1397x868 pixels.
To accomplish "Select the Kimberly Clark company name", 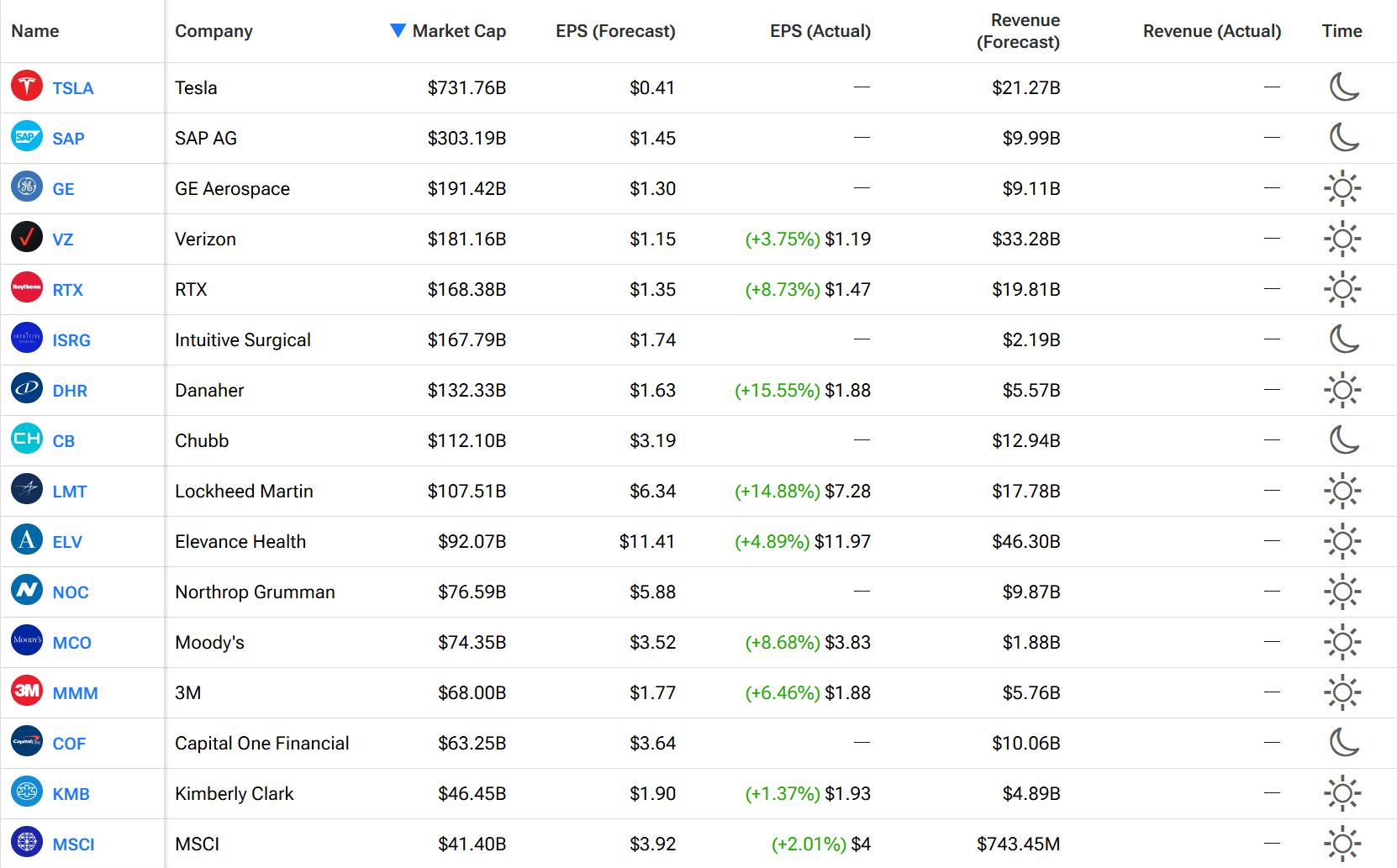I will [235, 793].
